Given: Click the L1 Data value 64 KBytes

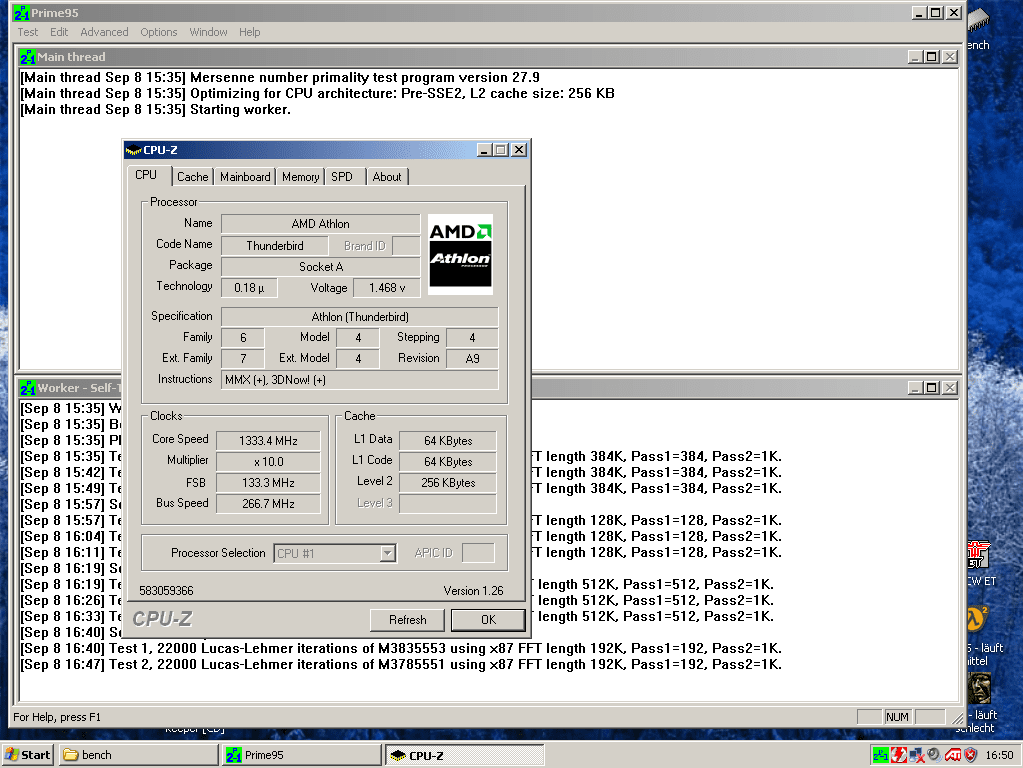Looking at the screenshot, I should (x=448, y=440).
